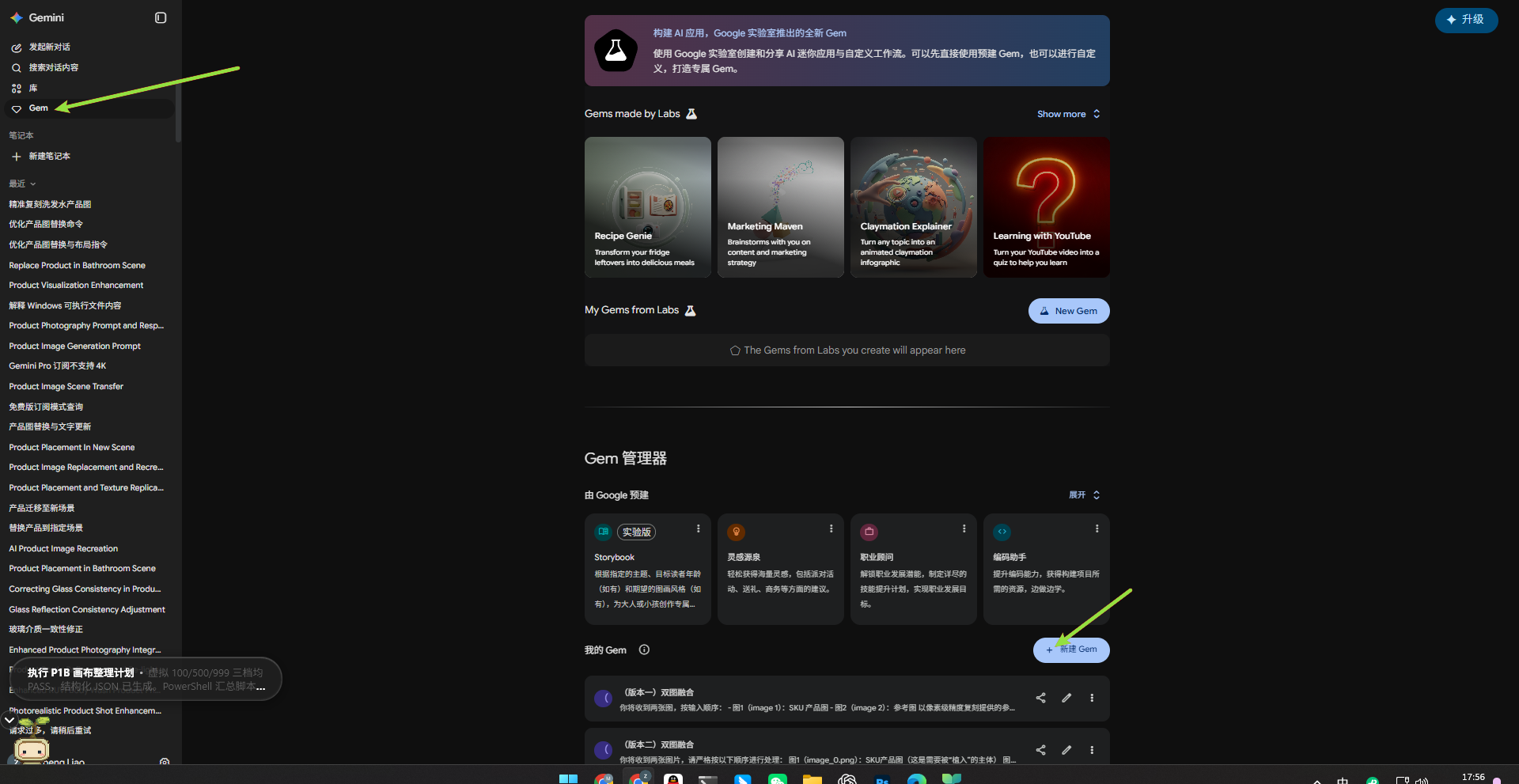Open the (版本二) 双图融合 gem
1519x784 pixels.
pyautogui.click(x=847, y=747)
